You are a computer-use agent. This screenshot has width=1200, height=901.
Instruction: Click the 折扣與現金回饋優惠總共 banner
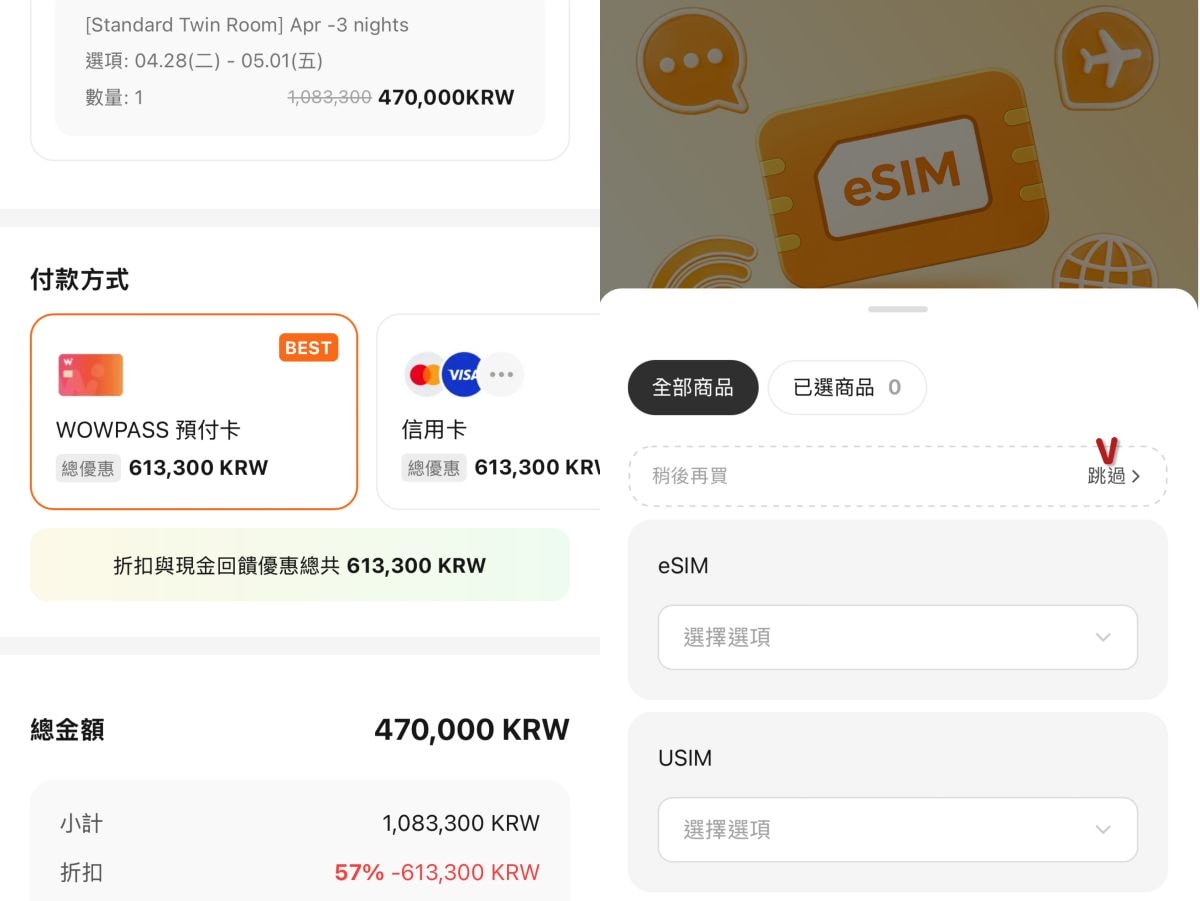tap(300, 565)
